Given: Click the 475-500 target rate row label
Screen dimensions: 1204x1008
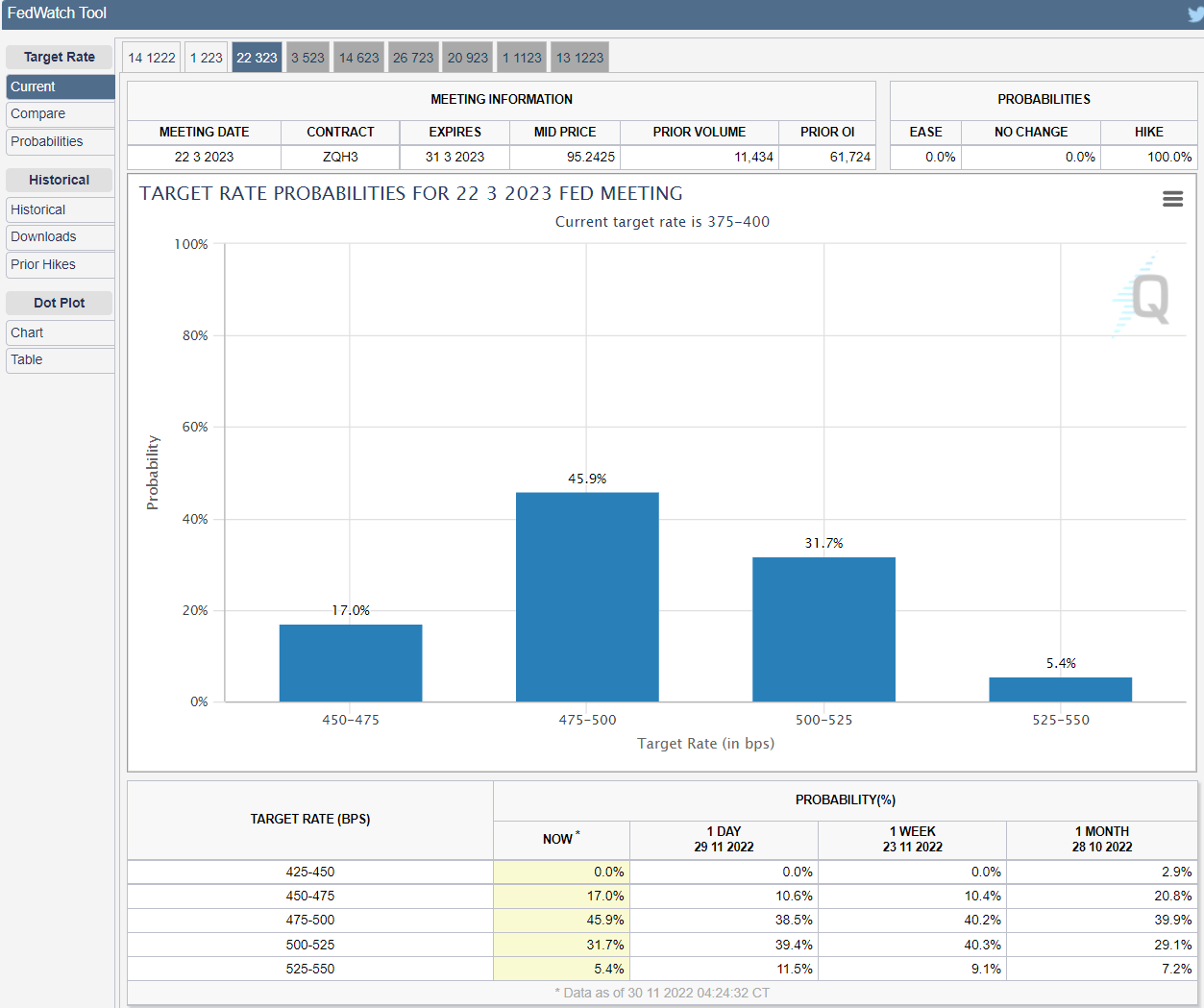Looking at the screenshot, I should click(x=310, y=920).
